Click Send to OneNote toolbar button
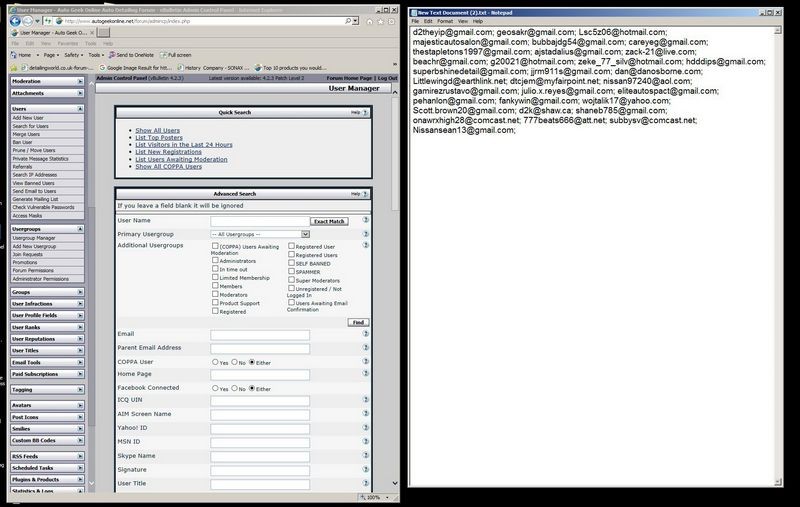The width and height of the screenshot is (800, 507). (131, 55)
